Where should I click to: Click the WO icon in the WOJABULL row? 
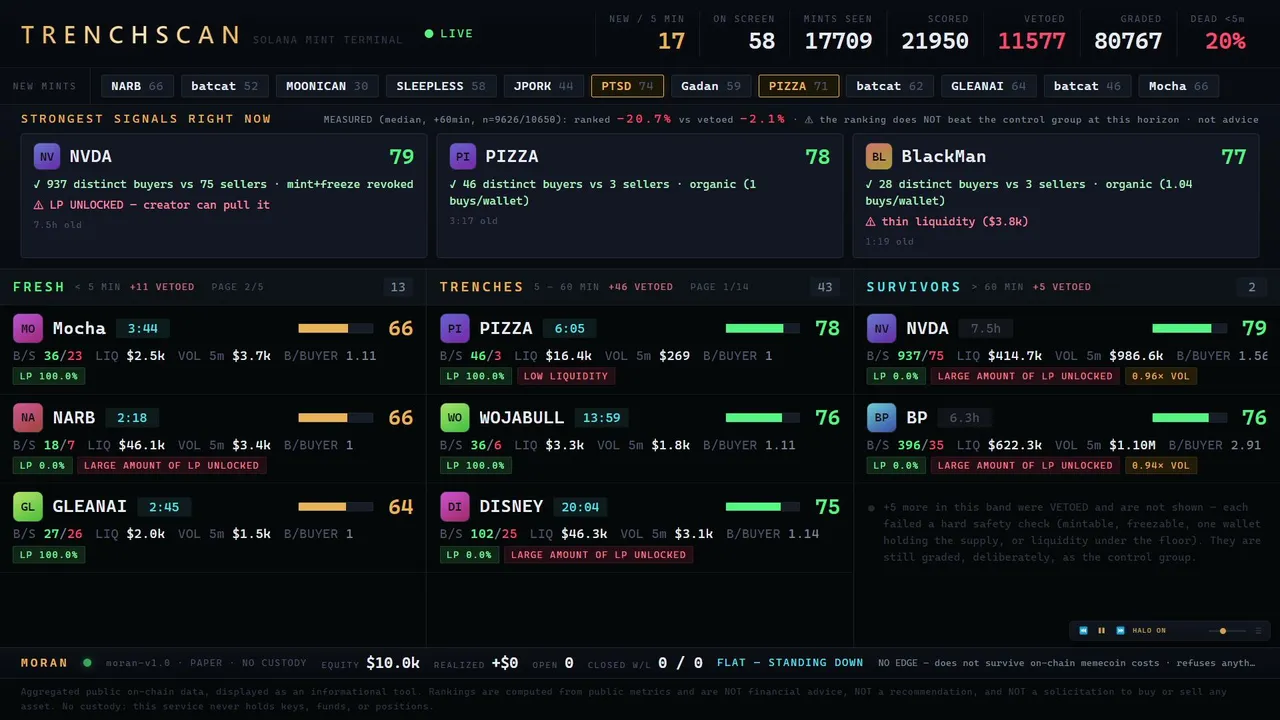pos(455,418)
